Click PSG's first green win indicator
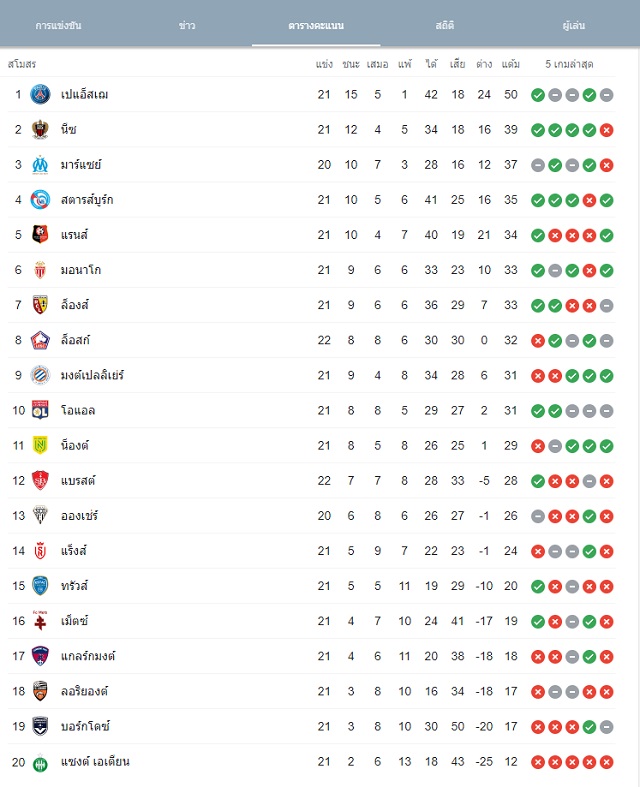640x787 pixels. 538,95
